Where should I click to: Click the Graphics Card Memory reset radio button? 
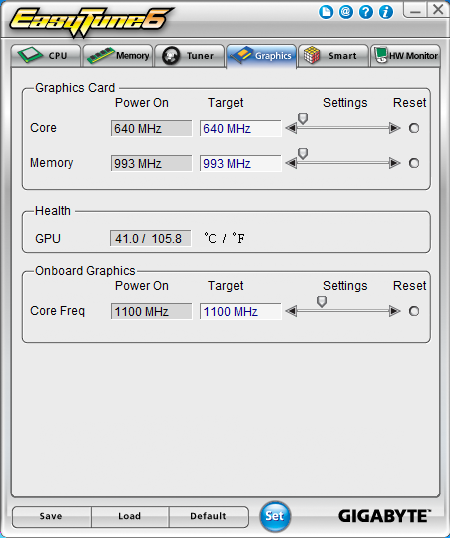[x=414, y=163]
